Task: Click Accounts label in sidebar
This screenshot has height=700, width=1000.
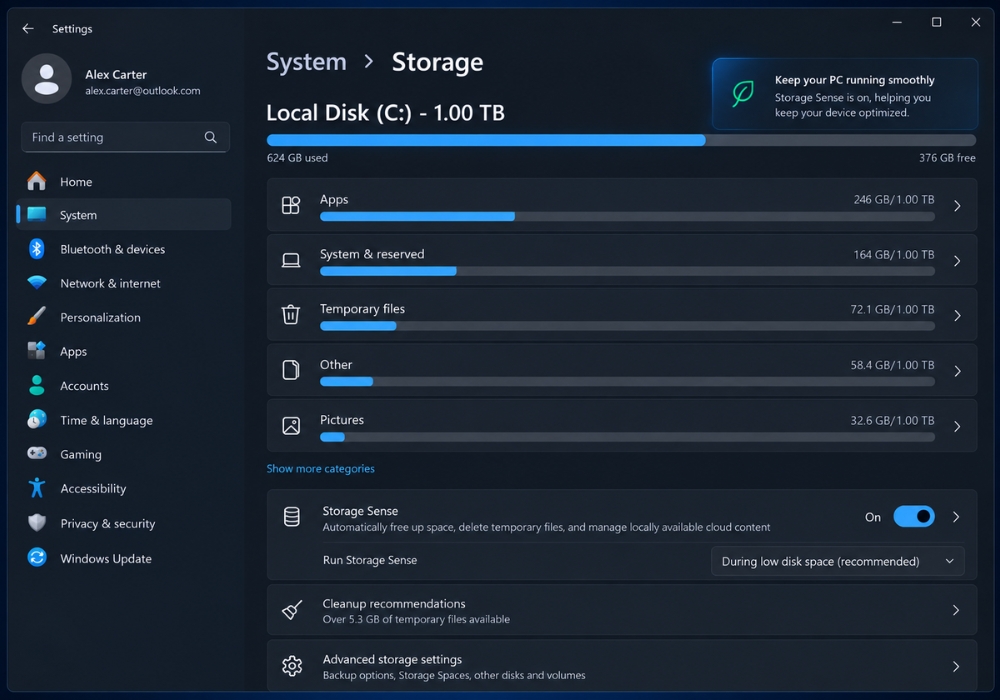Action: (84, 386)
